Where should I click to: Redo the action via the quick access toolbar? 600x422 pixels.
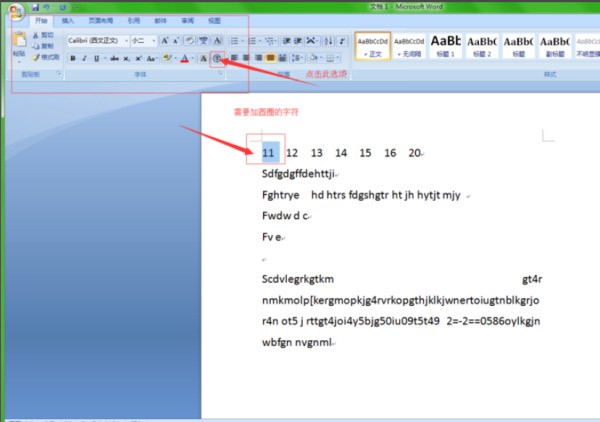pos(63,7)
